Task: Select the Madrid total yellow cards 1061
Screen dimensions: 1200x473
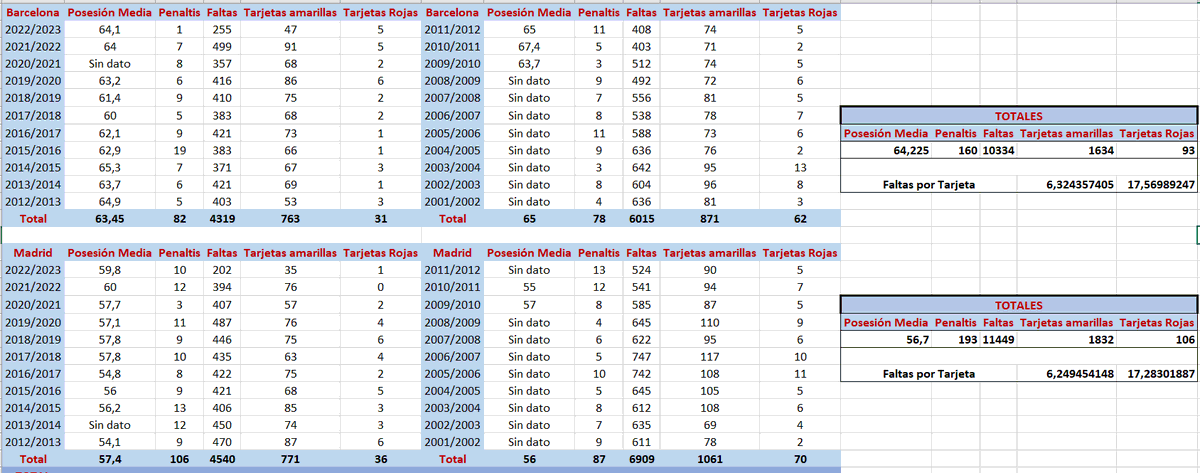Action: 710,459
